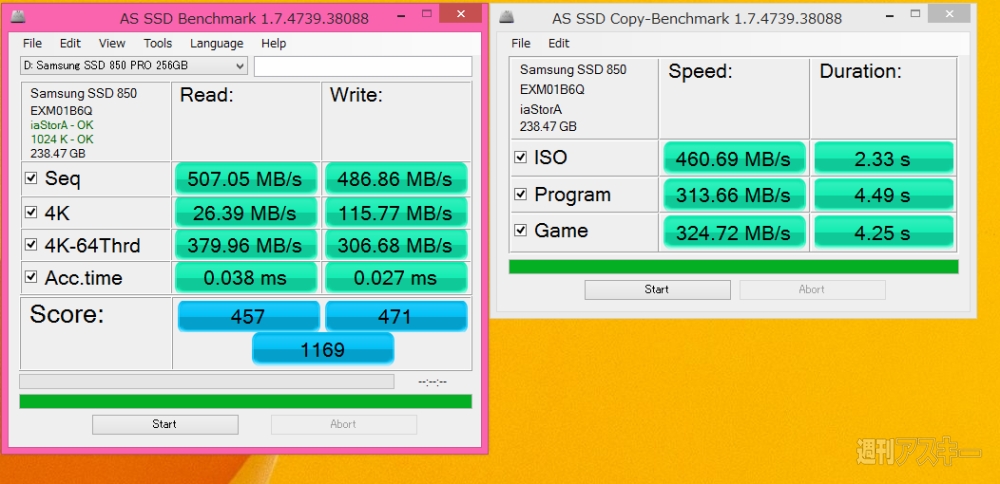Screen dimensions: 1000x484
Task: Click green progress bar in Copy-Benchmark window
Action: point(733,267)
